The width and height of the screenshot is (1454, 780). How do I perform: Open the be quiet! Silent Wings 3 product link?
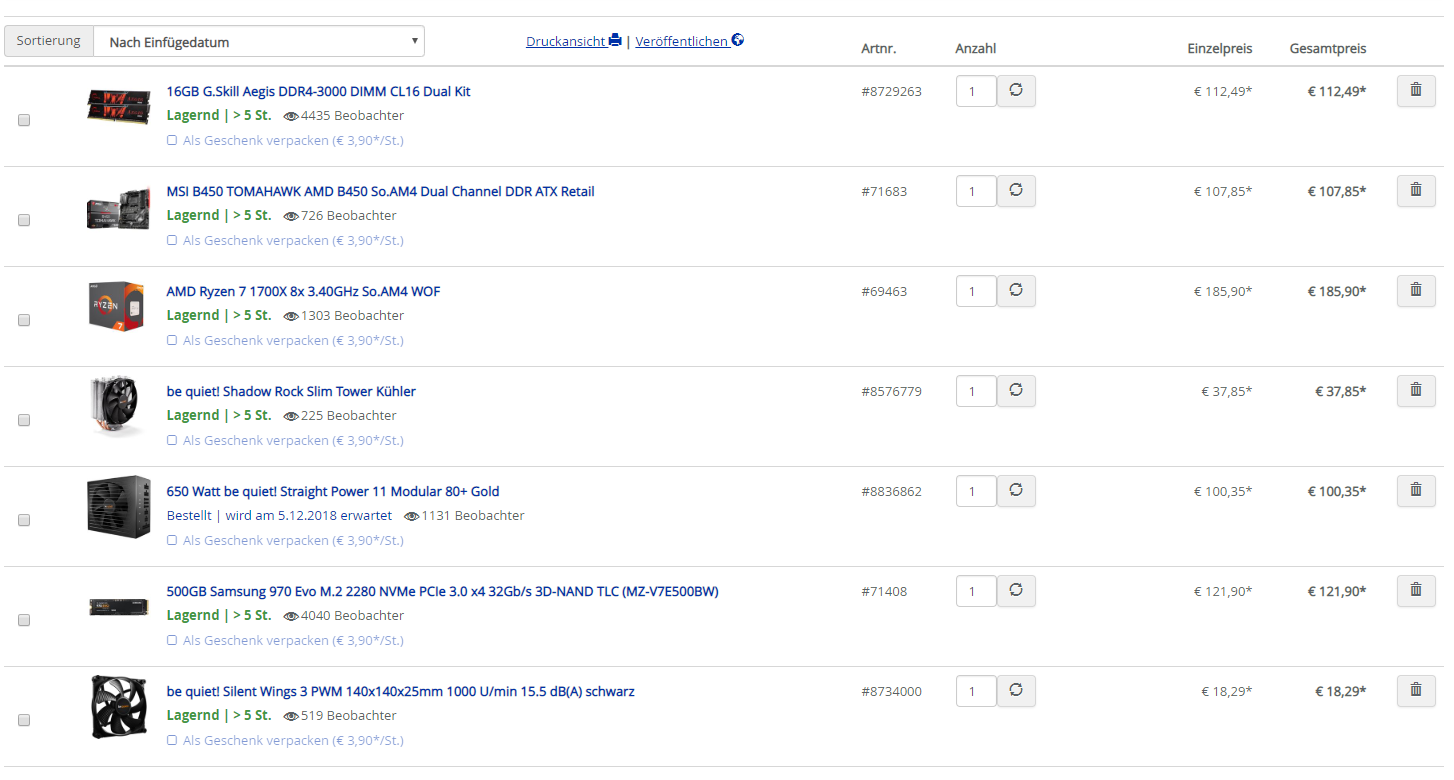pyautogui.click(x=400, y=691)
